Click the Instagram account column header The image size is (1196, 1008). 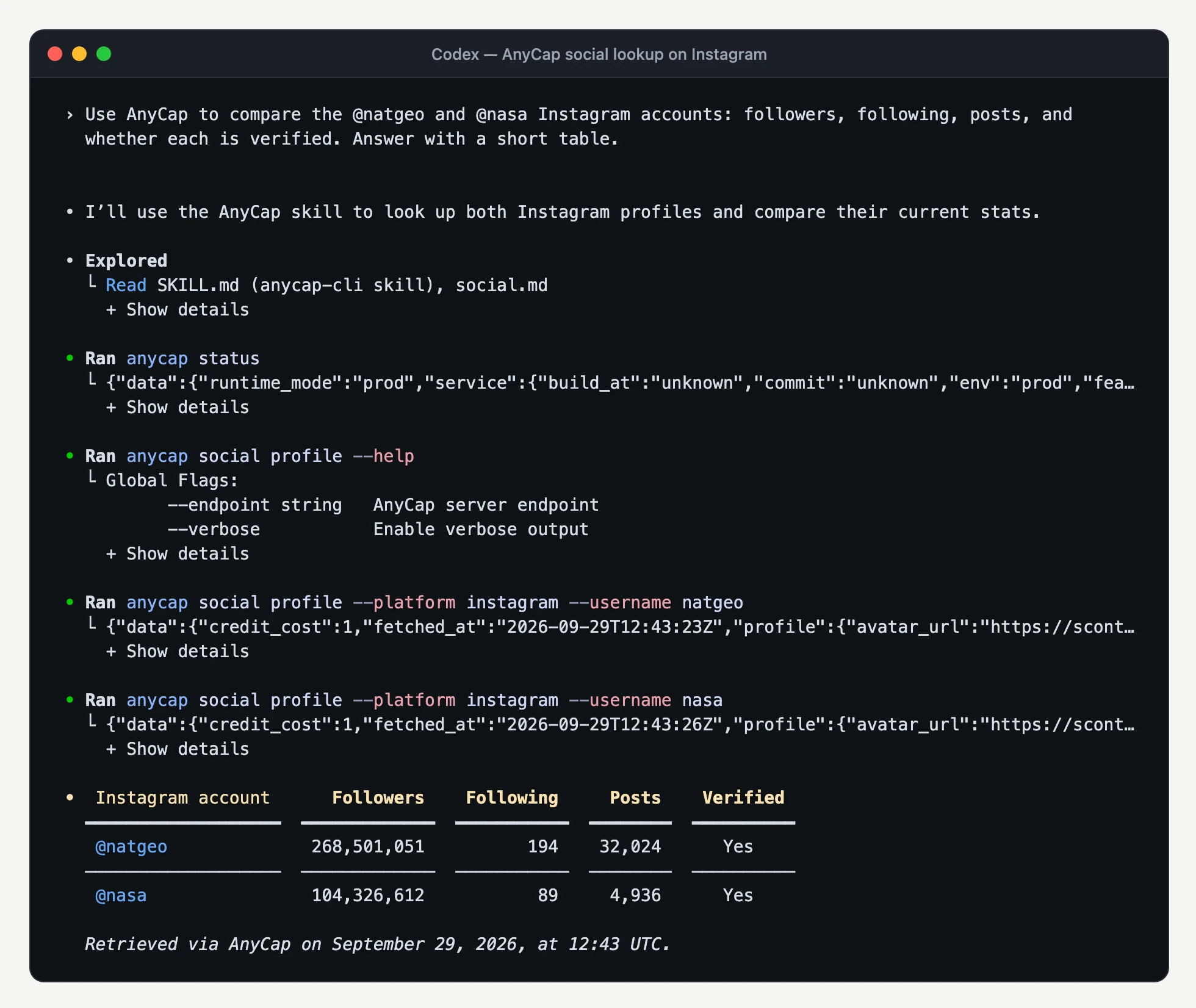pyautogui.click(x=182, y=797)
